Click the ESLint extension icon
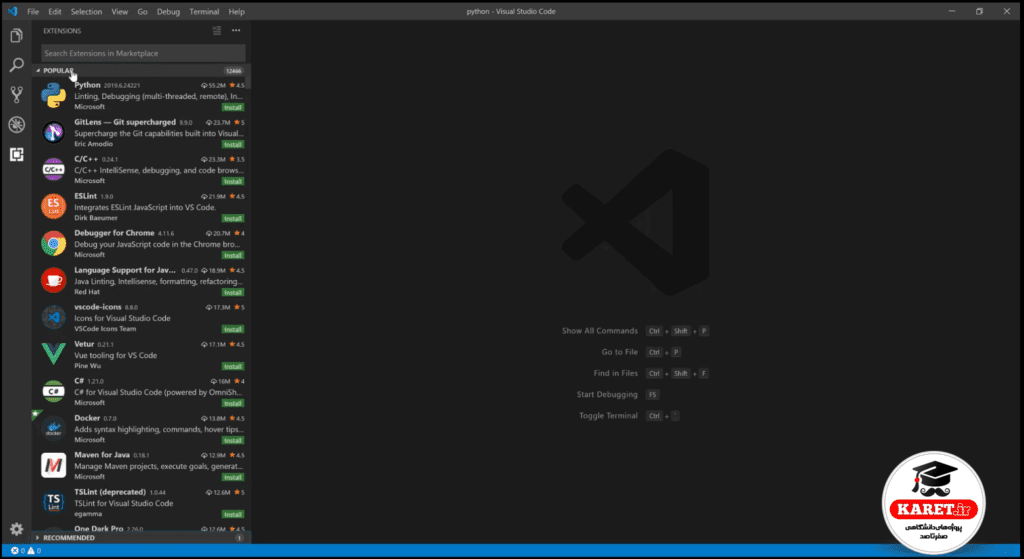Viewport: 1024px width, 559px height. coord(54,206)
